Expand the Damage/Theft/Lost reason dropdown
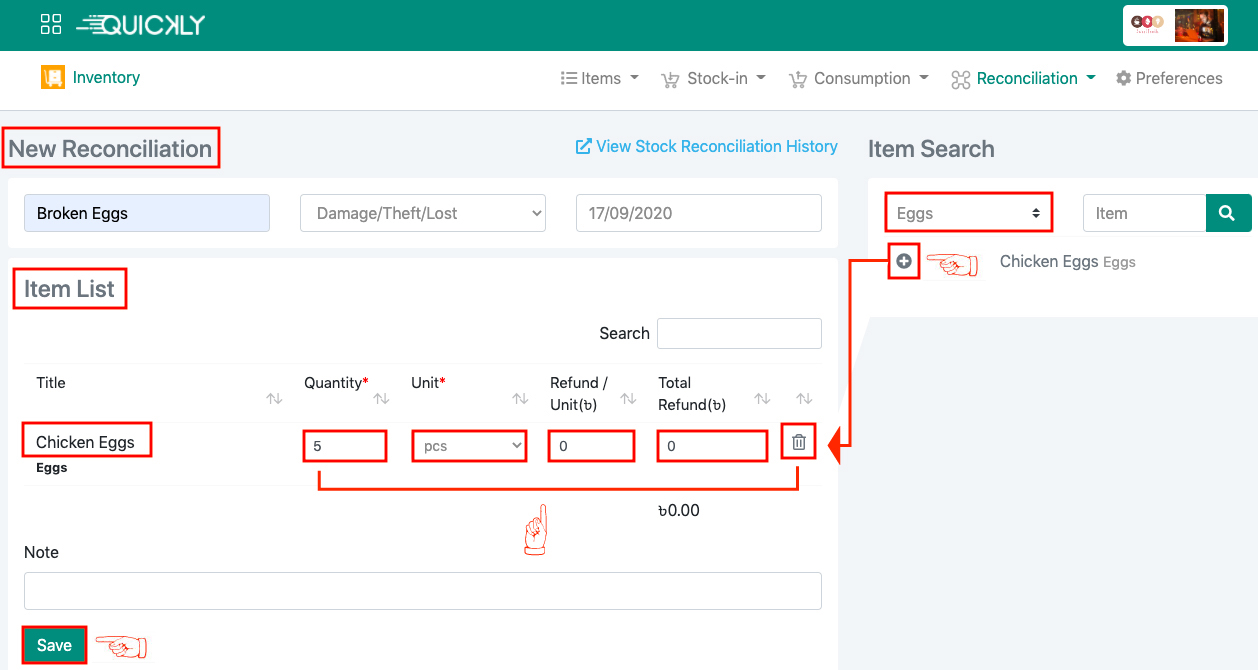Image resolution: width=1258 pixels, height=670 pixels. coord(423,213)
